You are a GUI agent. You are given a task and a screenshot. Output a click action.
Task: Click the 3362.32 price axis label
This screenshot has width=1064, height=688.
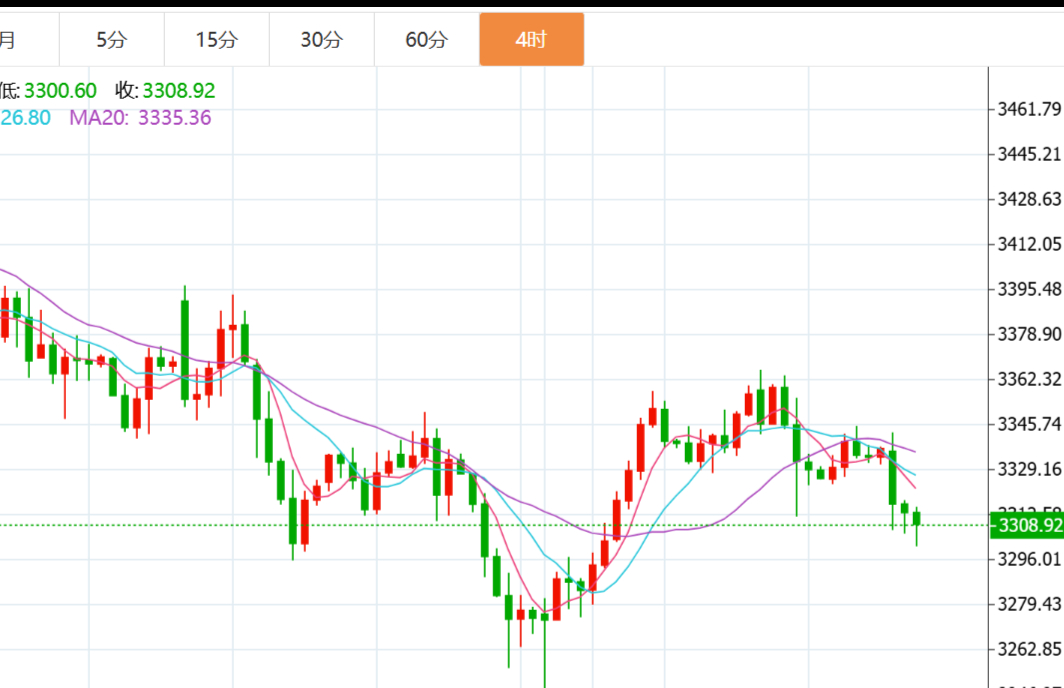1029,379
